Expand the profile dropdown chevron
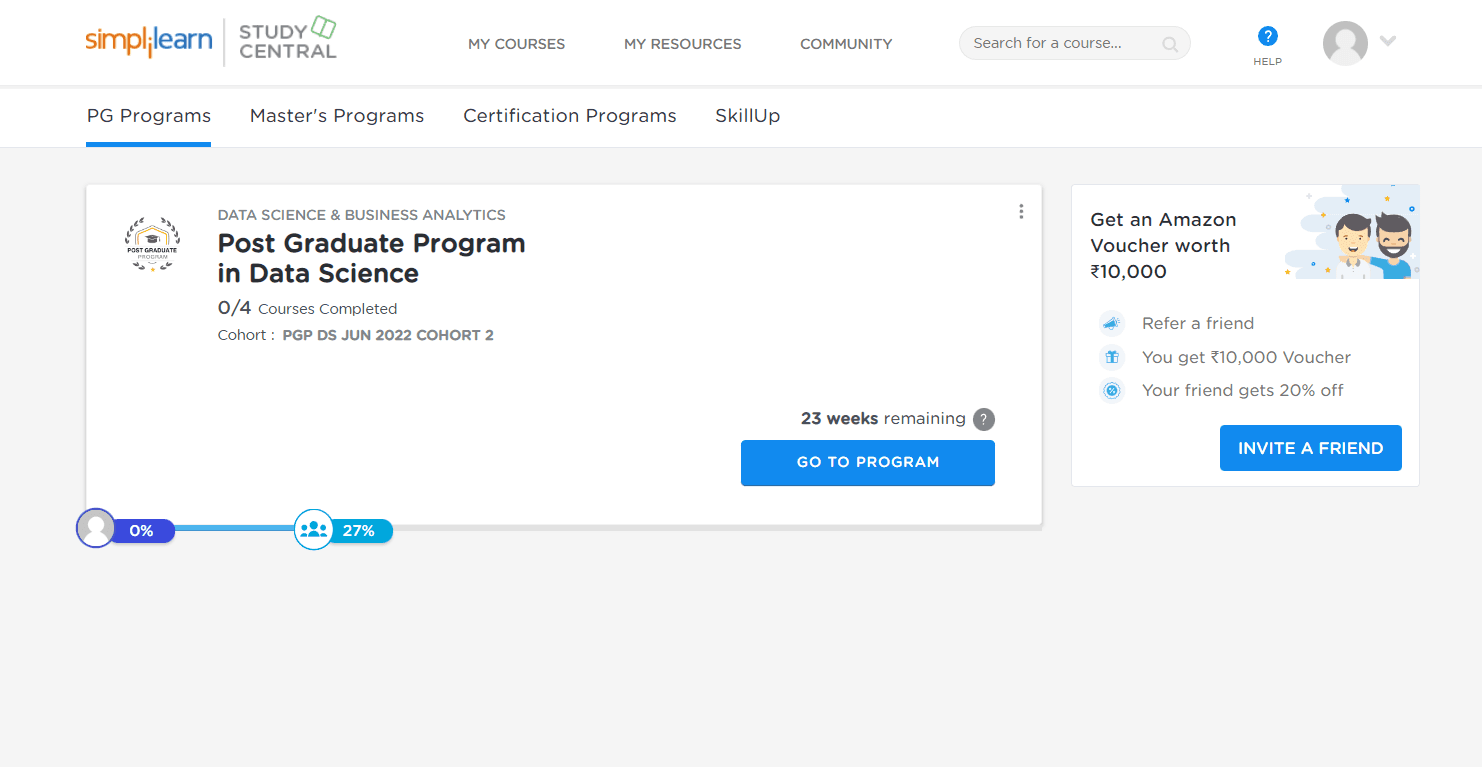1482x767 pixels. (1387, 41)
